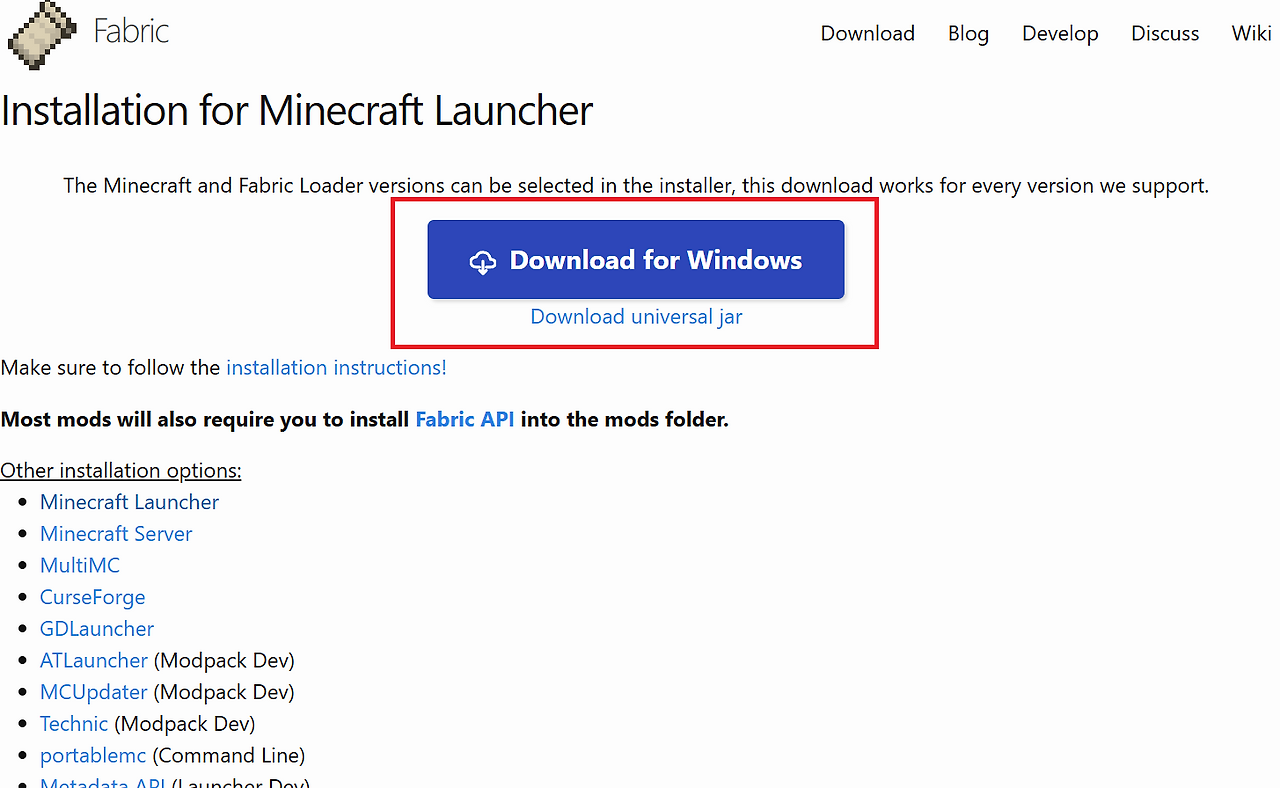Open the ATLauncher link
The height and width of the screenshot is (788, 1280).
94,661
